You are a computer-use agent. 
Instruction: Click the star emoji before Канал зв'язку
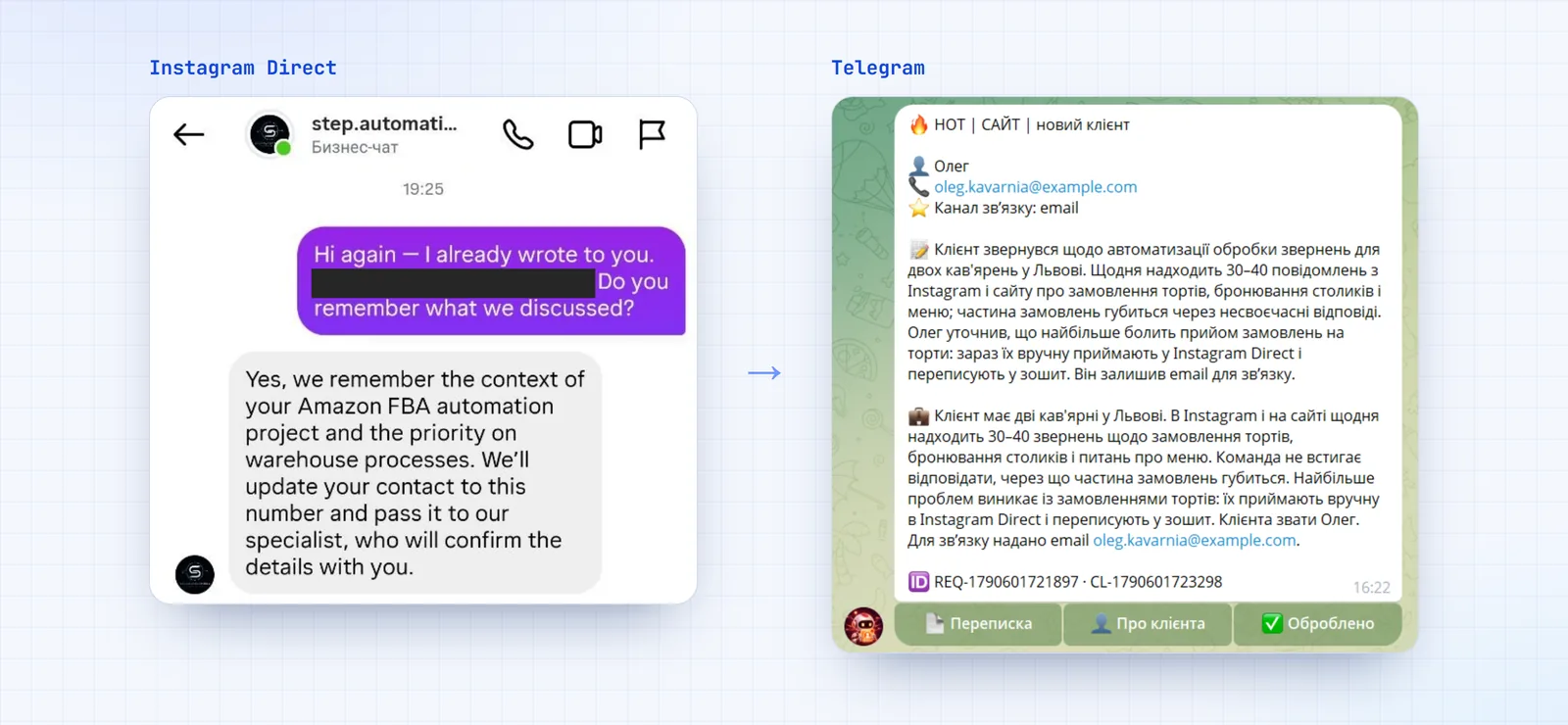click(x=918, y=208)
